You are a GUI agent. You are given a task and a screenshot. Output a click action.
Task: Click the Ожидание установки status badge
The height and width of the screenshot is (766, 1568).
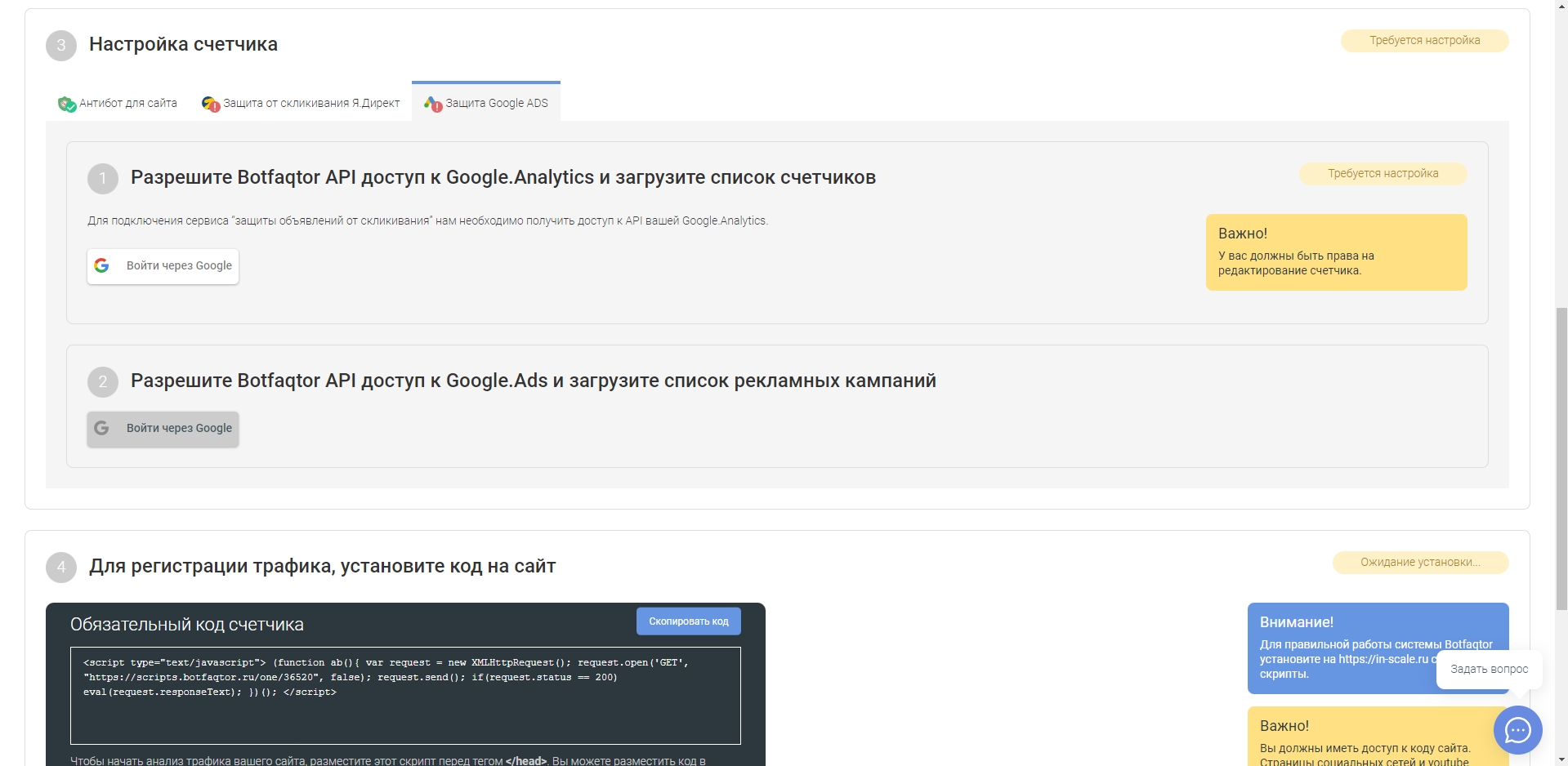(1420, 563)
